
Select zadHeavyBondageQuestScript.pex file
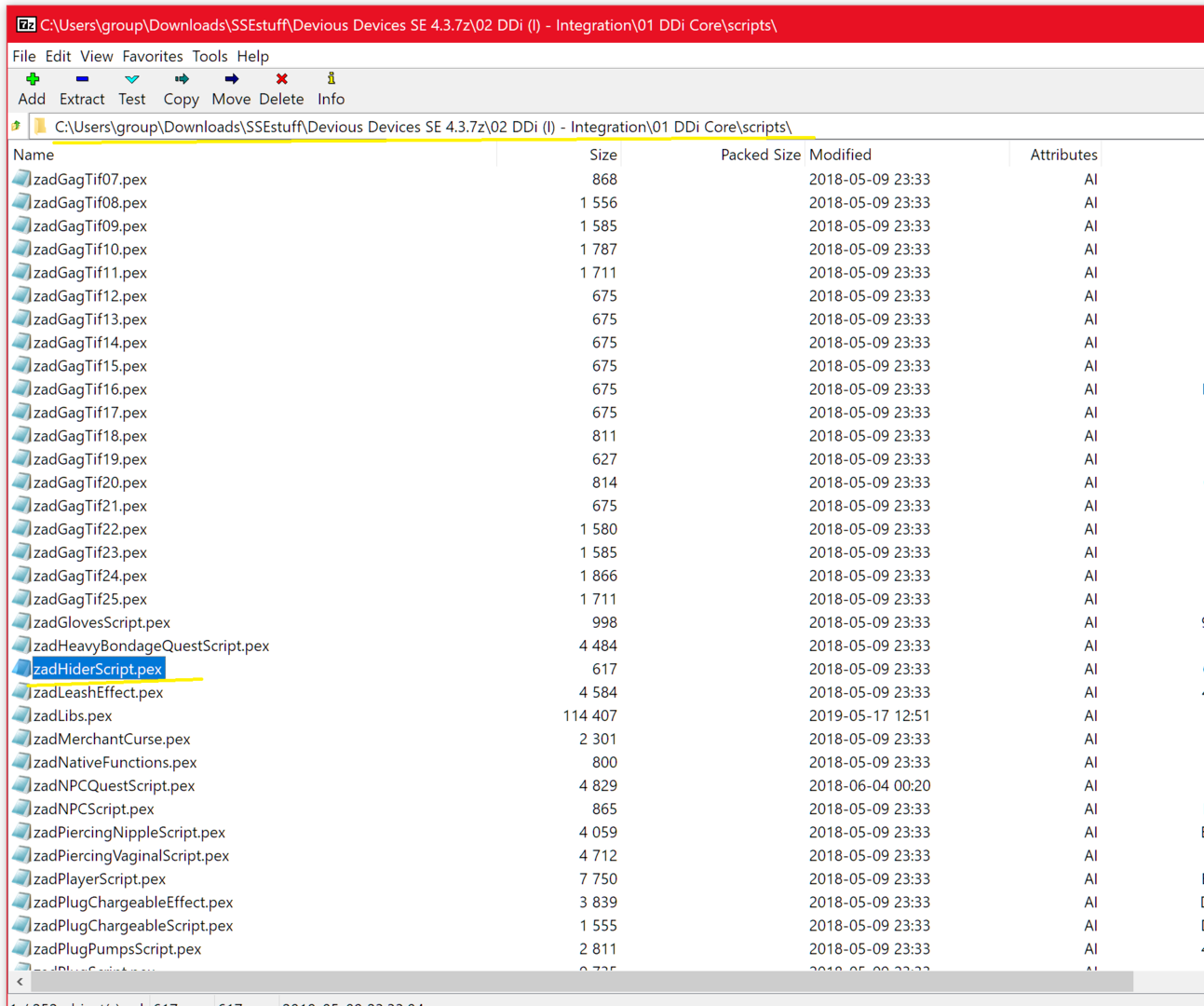[x=151, y=646]
